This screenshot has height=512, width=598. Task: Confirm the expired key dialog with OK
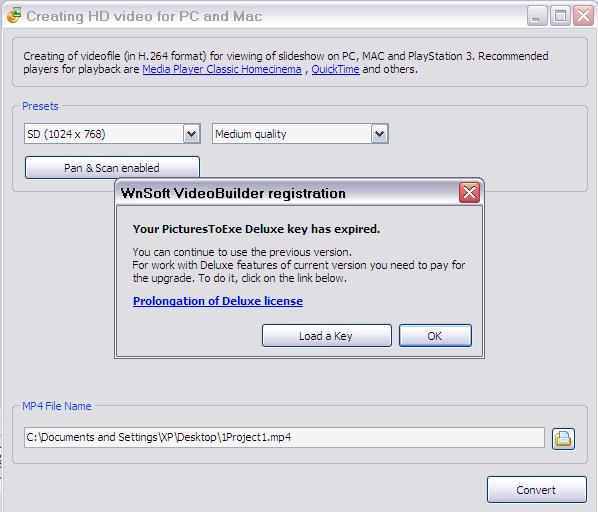(x=435, y=336)
